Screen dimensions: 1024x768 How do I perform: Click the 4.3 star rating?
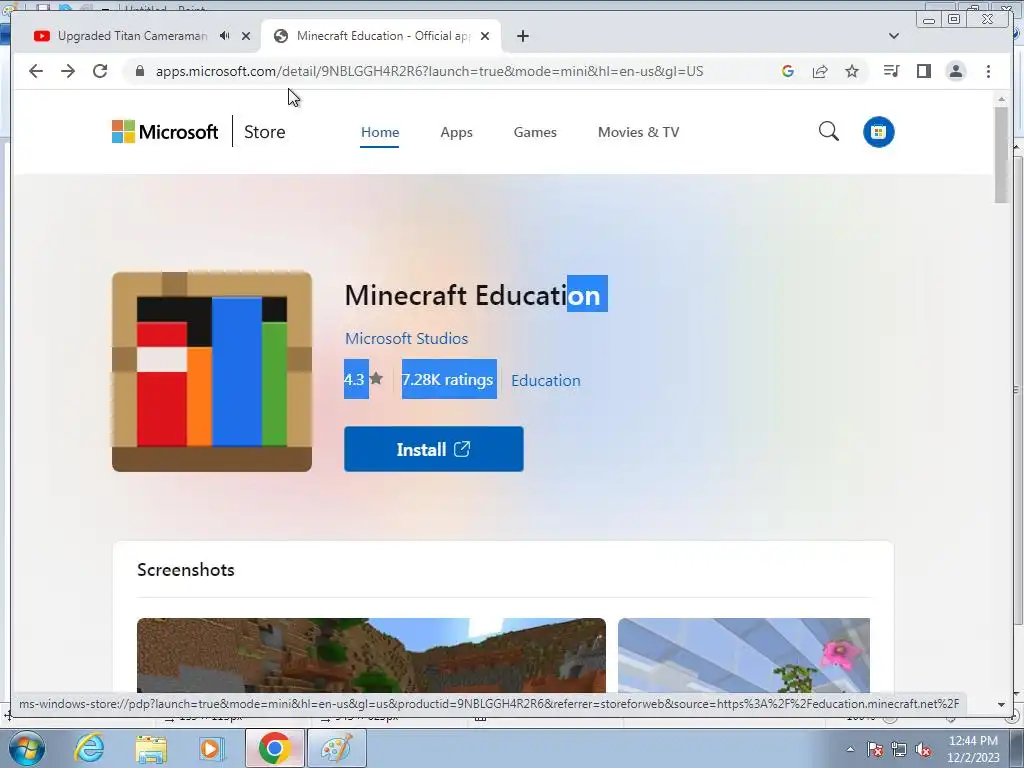[363, 379]
